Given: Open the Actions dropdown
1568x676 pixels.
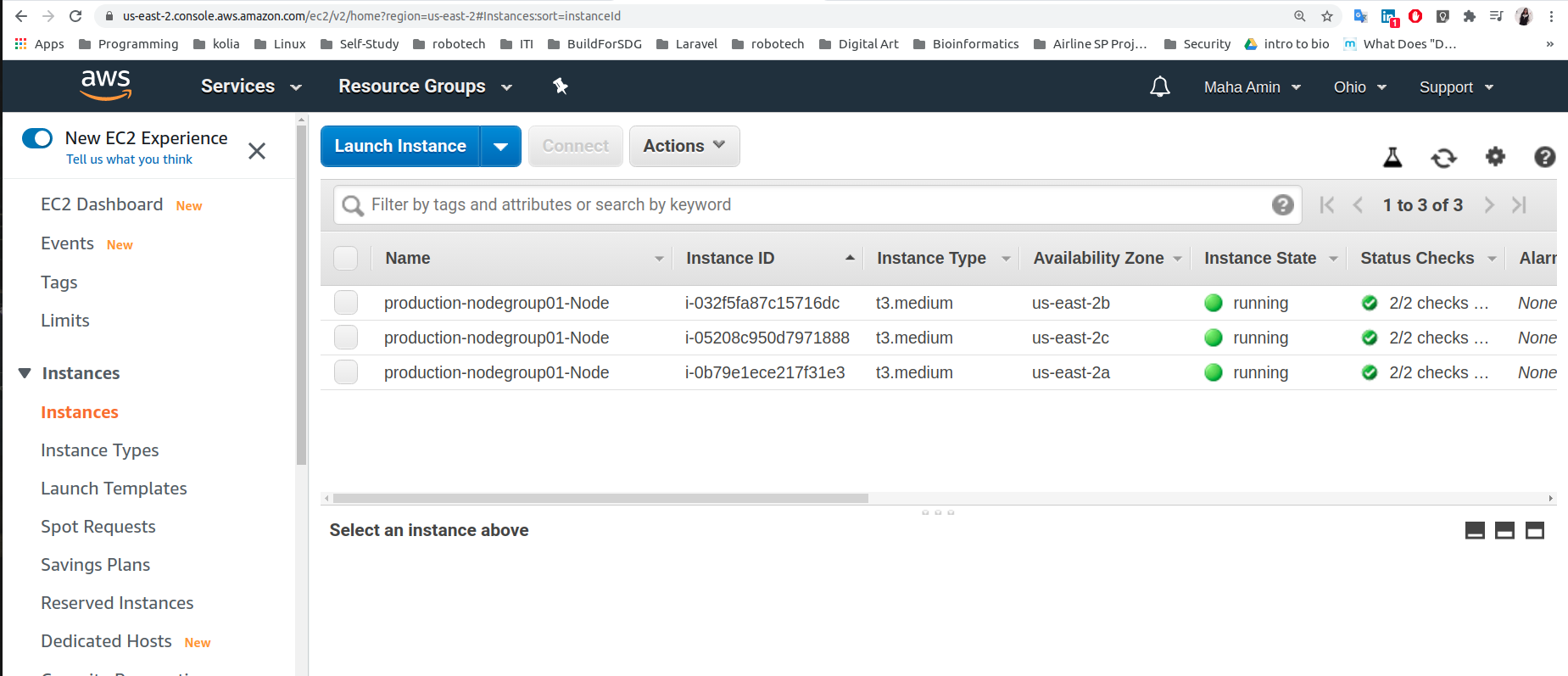Looking at the screenshot, I should pyautogui.click(x=684, y=147).
